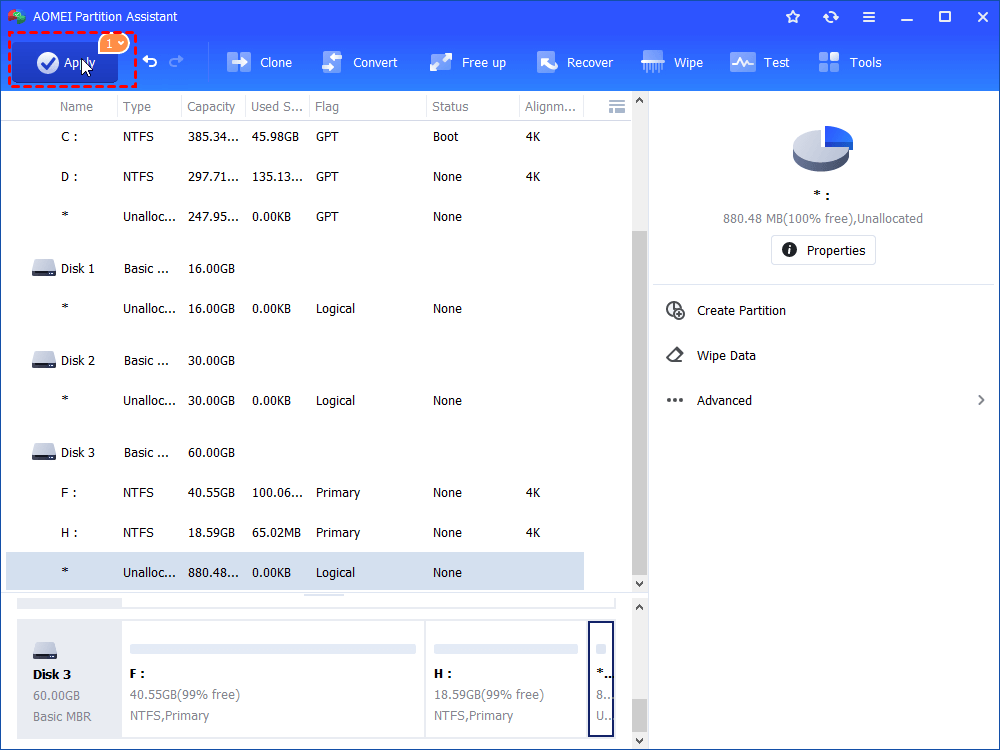
Task: Undo the last operation
Action: coord(150,62)
